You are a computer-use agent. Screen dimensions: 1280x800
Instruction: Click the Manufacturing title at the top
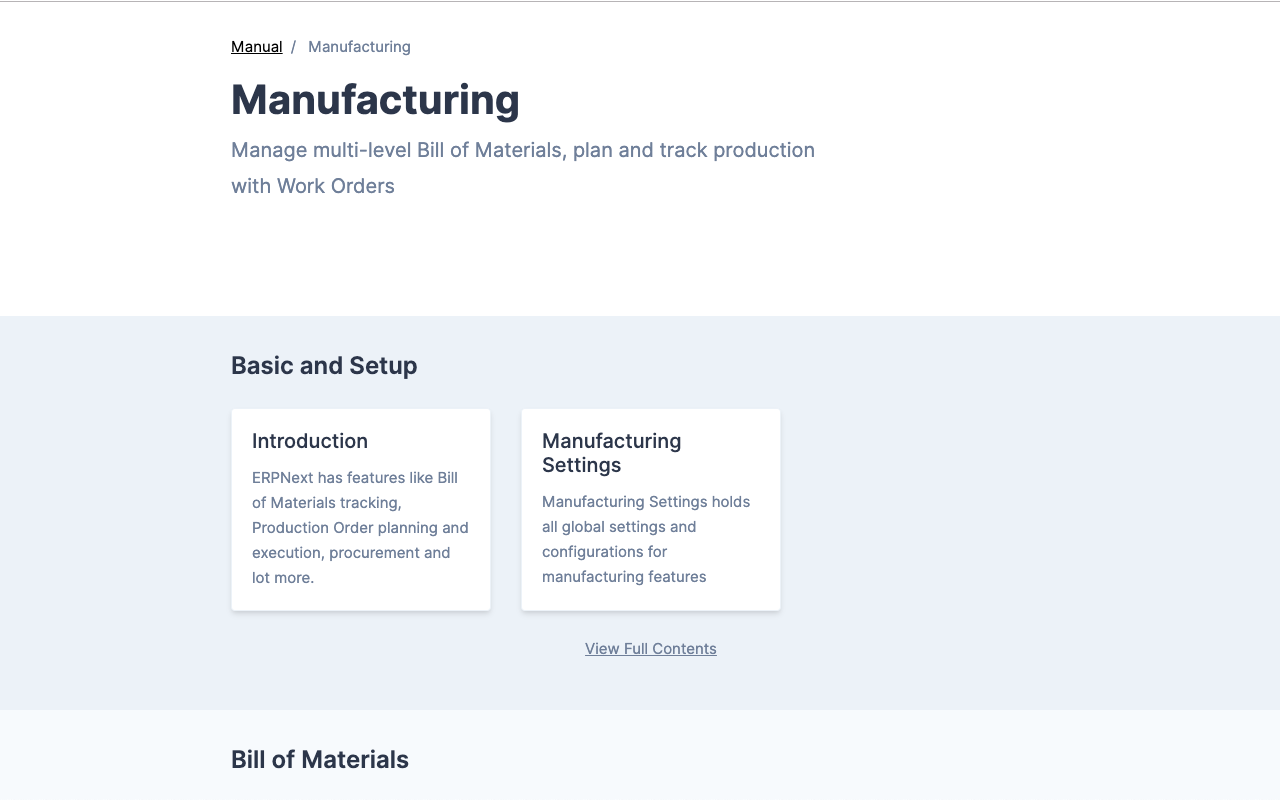(x=375, y=100)
